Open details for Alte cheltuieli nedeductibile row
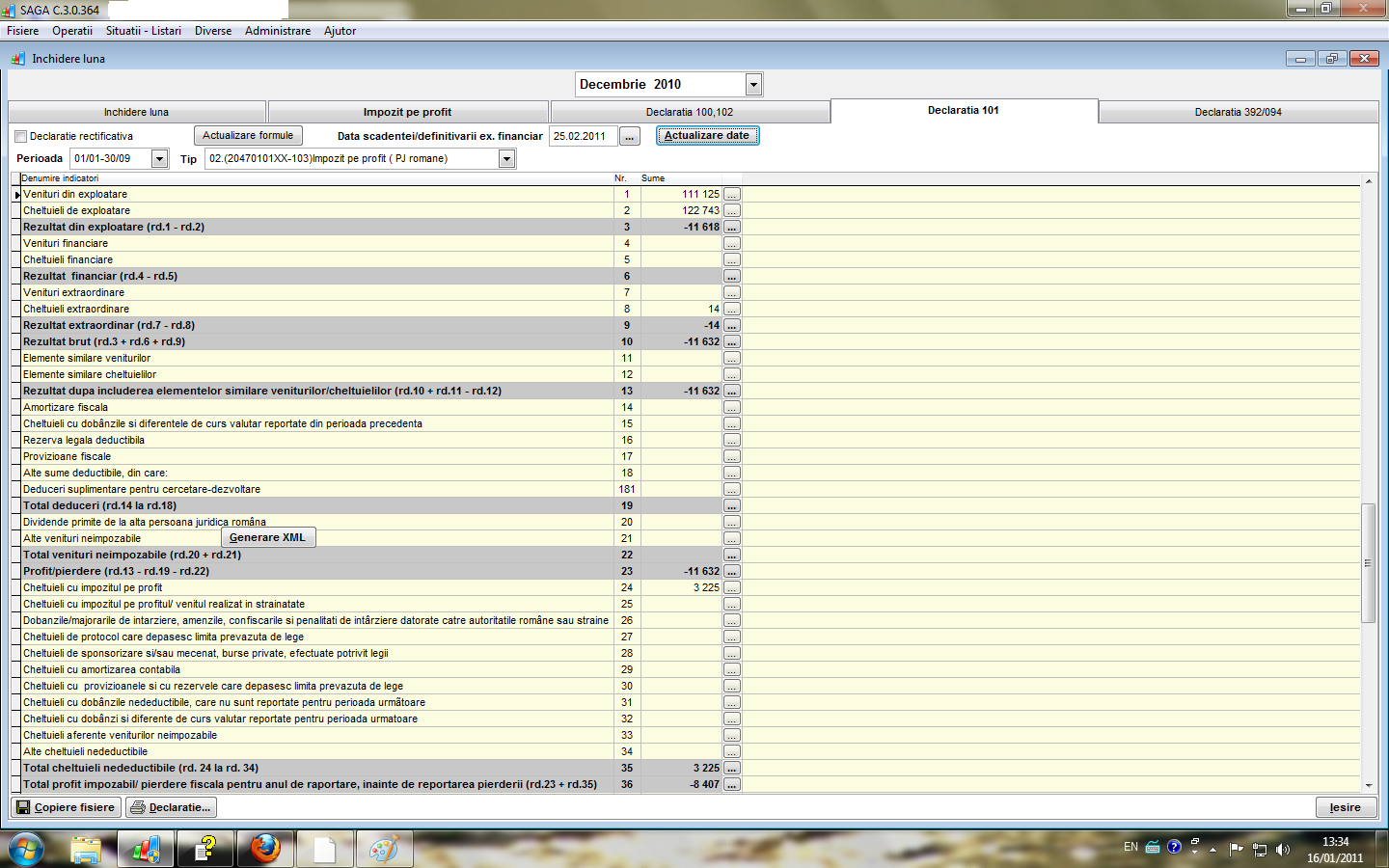Image resolution: width=1389 pixels, height=868 pixels. pos(732,751)
